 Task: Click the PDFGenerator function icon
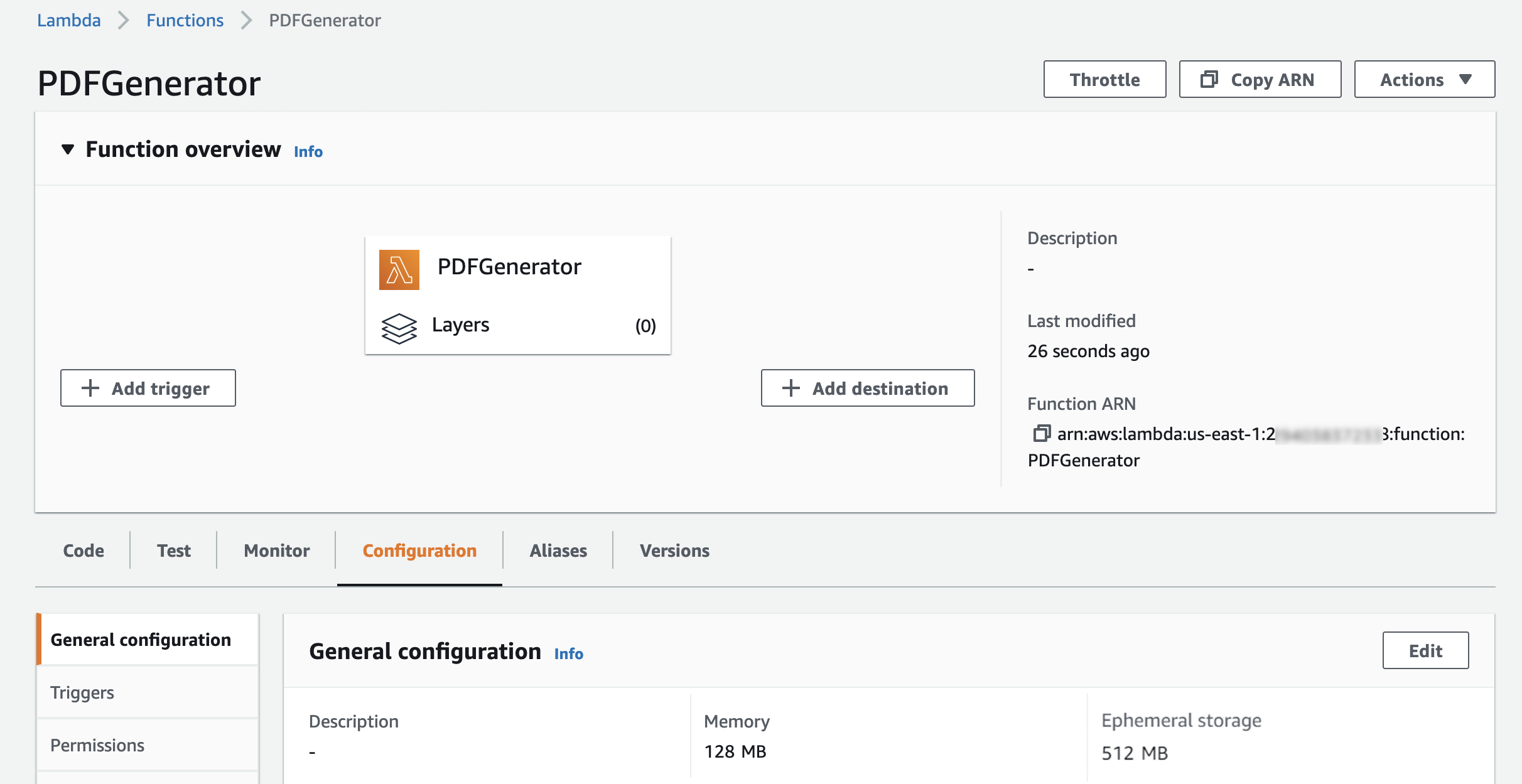pos(398,268)
